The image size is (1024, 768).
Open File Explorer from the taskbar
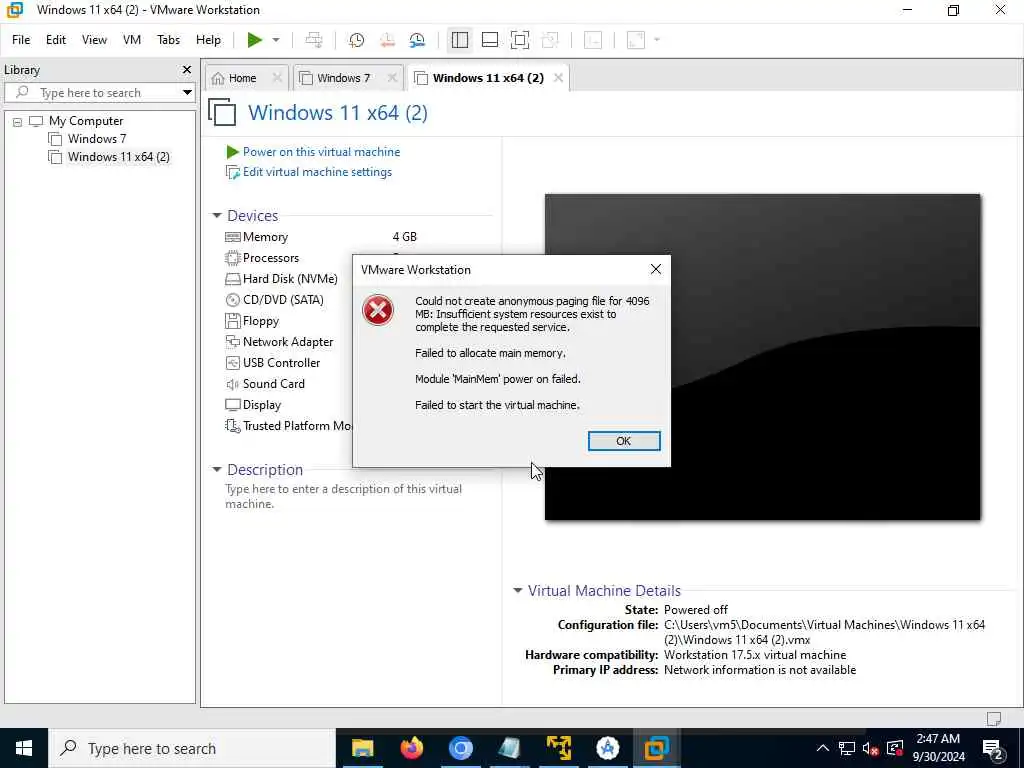pos(362,748)
